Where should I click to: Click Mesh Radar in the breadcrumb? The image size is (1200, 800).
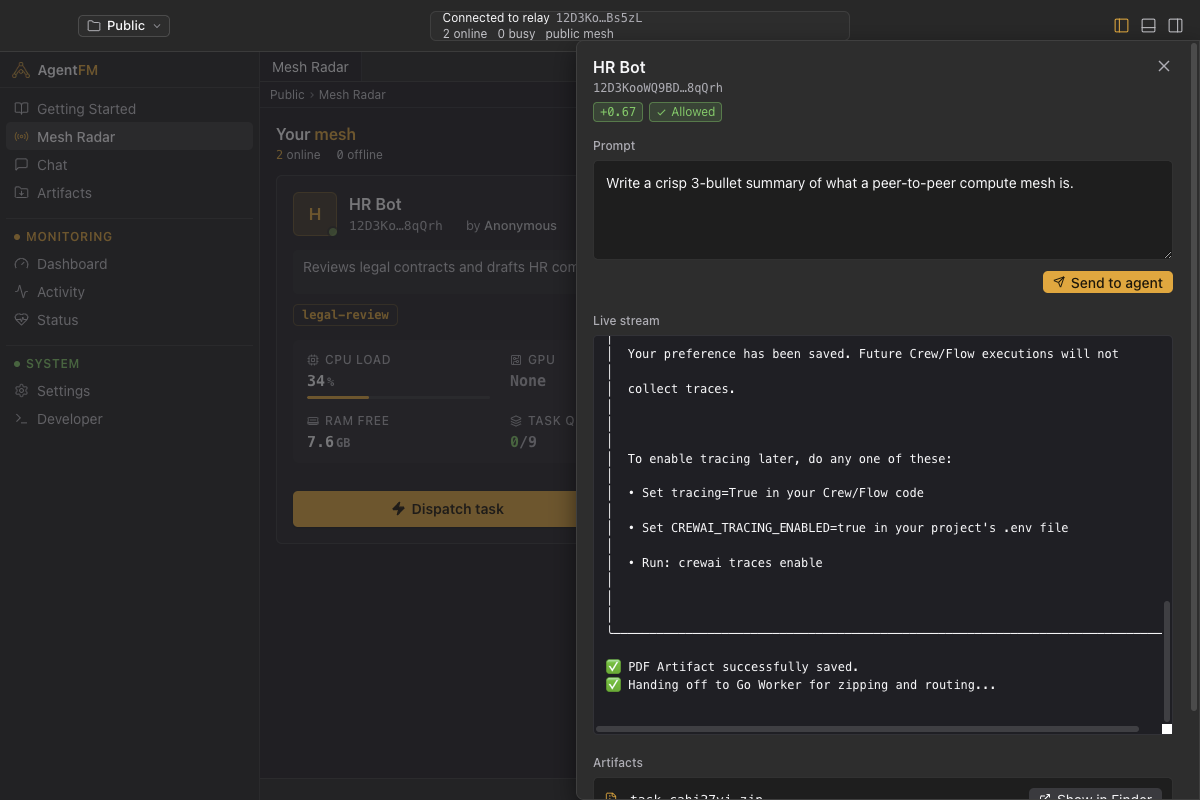(x=352, y=94)
